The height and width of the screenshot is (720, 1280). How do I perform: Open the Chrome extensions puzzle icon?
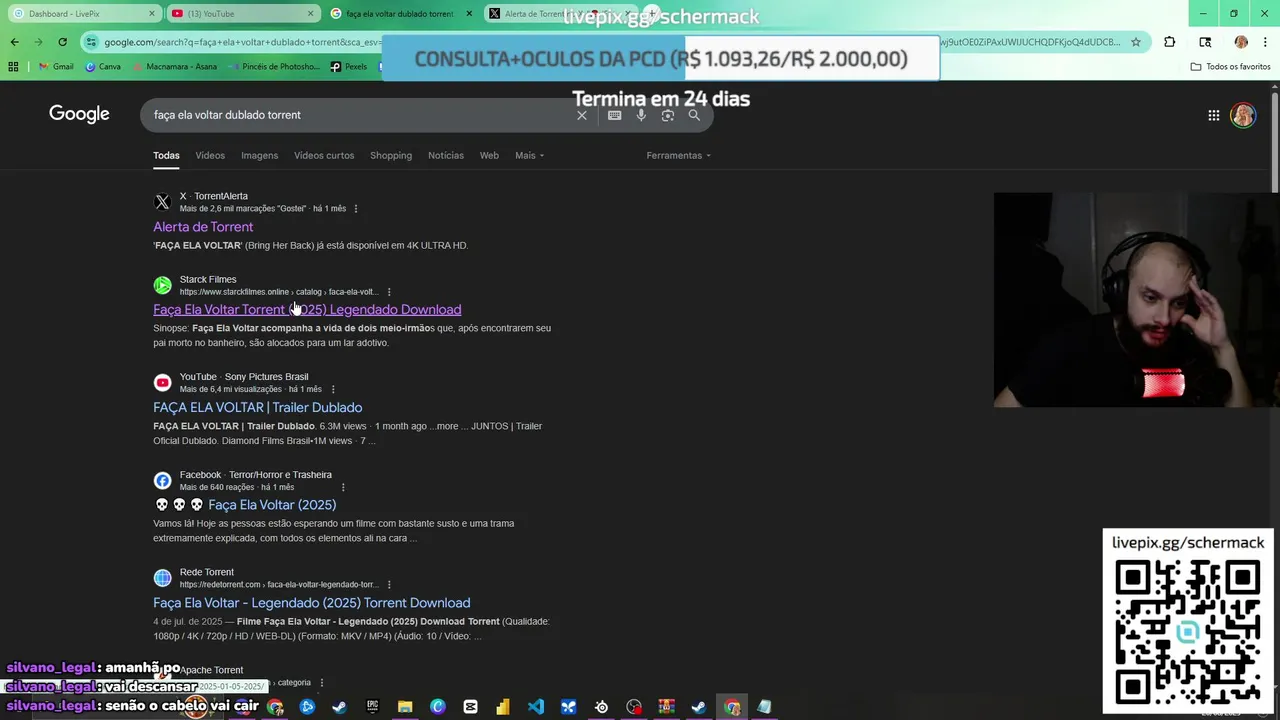click(1170, 42)
